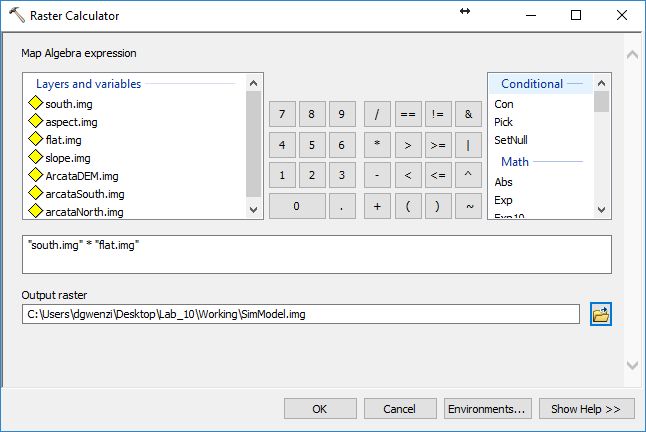Click the yellow diamond icon beside slope.img
646x432 pixels.
pos(36,157)
